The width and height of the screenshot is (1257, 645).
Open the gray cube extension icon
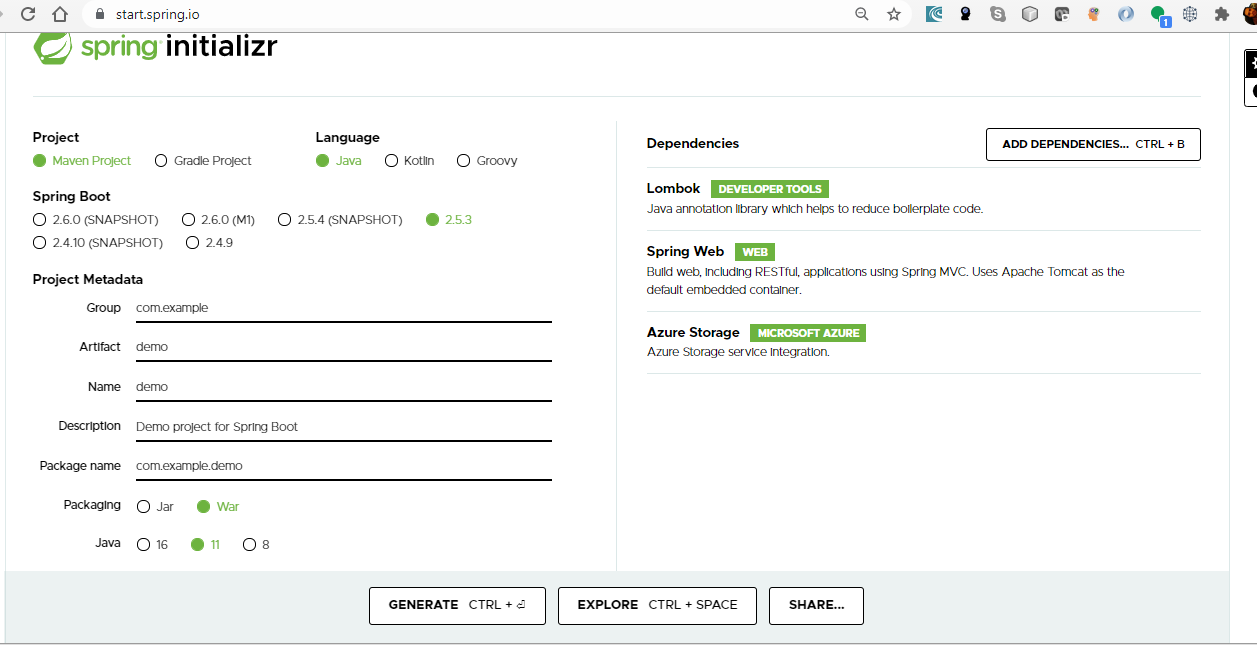point(1030,14)
